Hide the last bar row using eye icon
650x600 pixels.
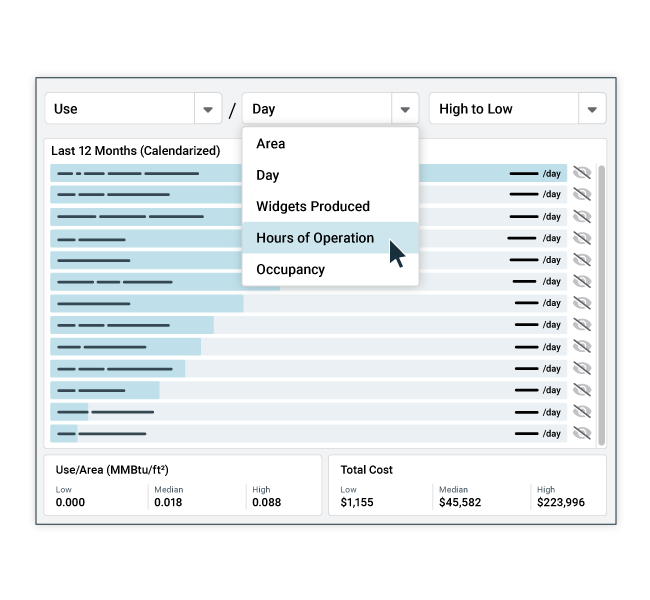point(582,433)
